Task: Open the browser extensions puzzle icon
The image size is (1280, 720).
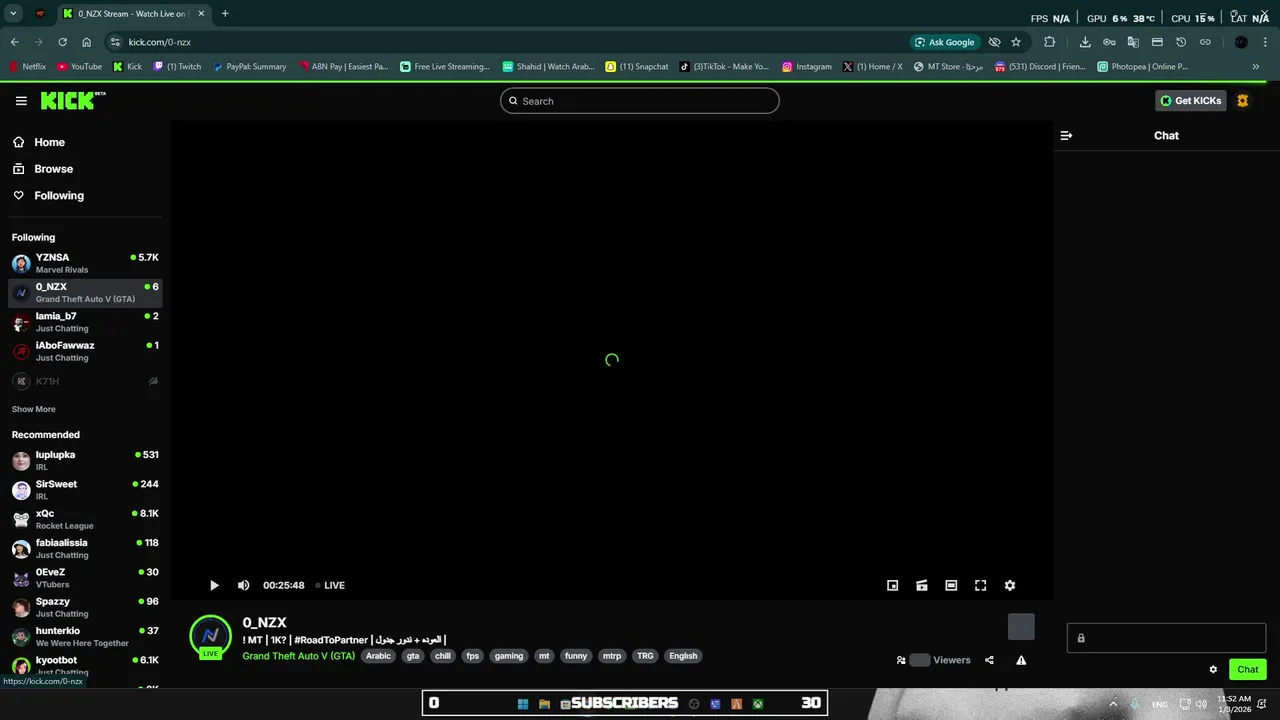Action: [1049, 42]
